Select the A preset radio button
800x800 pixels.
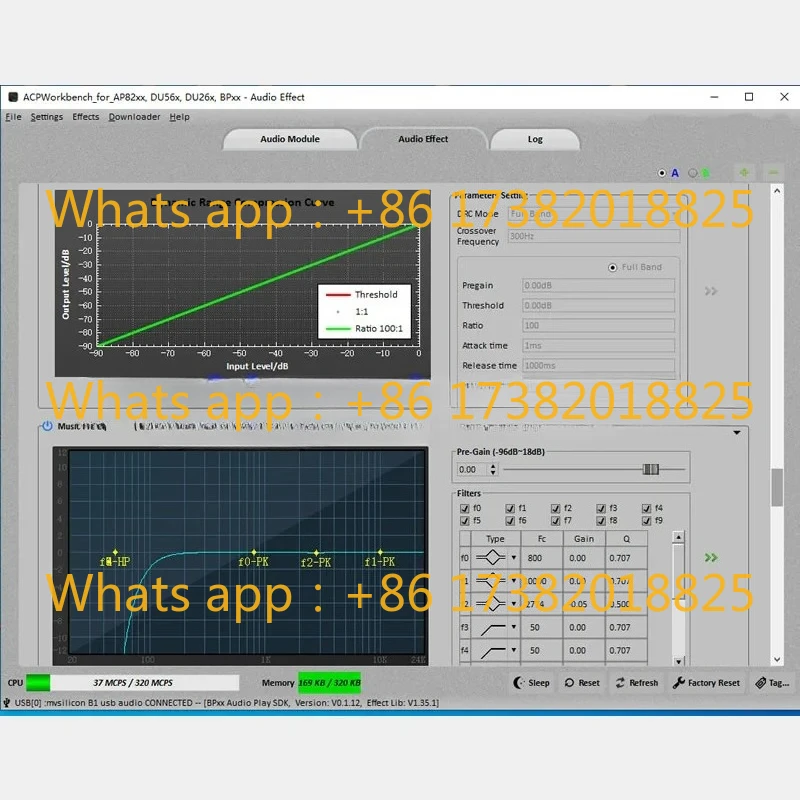(662, 173)
